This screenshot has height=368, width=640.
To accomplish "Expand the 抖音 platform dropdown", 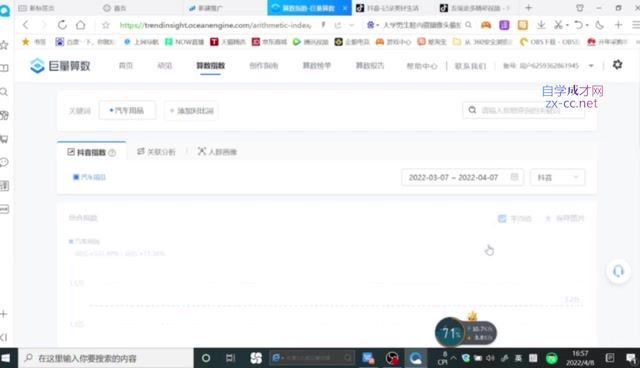I will (x=558, y=177).
